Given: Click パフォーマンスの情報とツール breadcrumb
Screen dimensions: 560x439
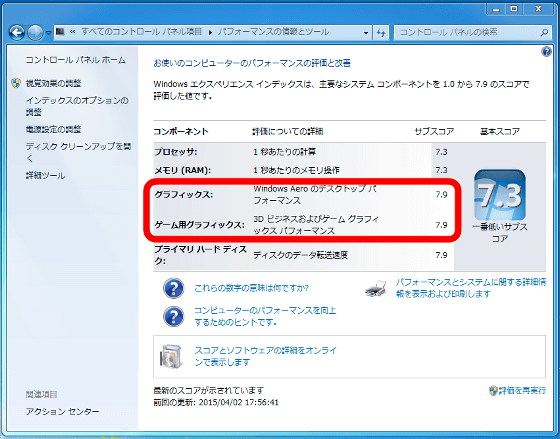Looking at the screenshot, I should tap(273, 32).
